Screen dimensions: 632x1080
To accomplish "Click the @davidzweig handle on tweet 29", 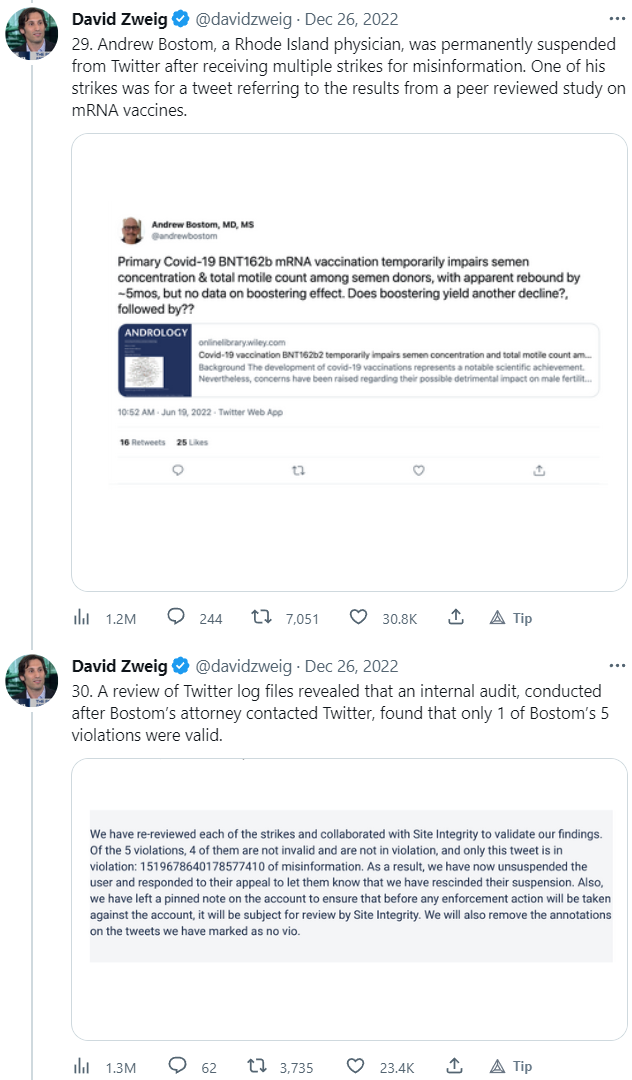I will (x=243, y=19).
